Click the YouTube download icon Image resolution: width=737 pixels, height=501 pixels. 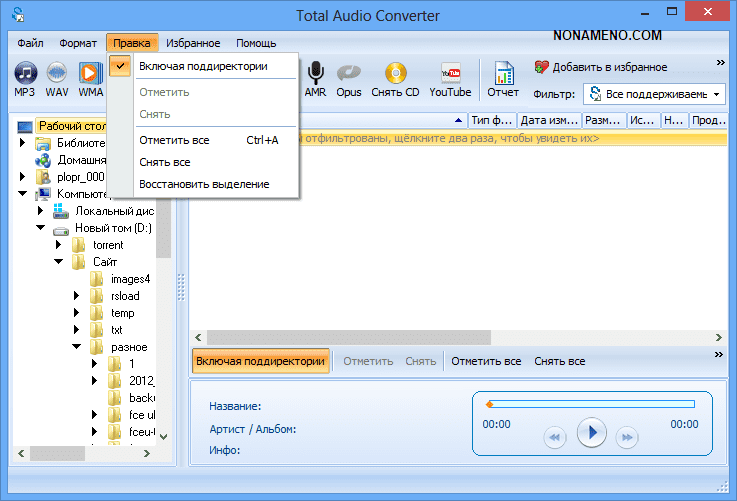coord(450,78)
